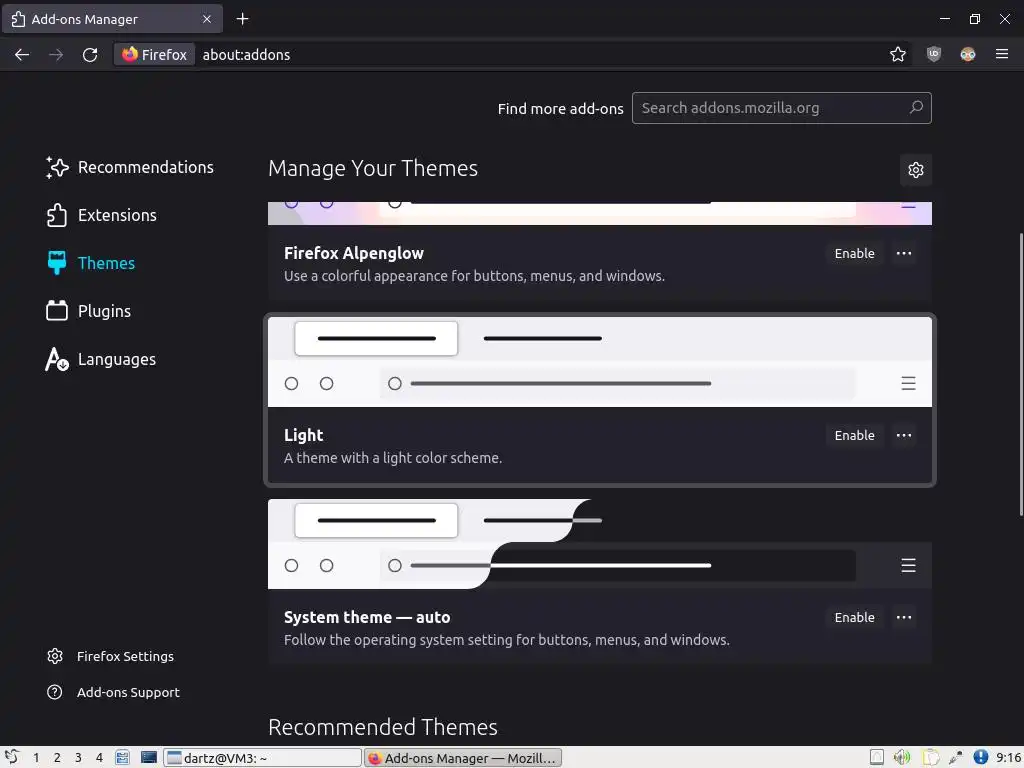Click the Plugins calendar-like icon
Image resolution: width=1024 pixels, height=768 pixels.
coord(57,311)
